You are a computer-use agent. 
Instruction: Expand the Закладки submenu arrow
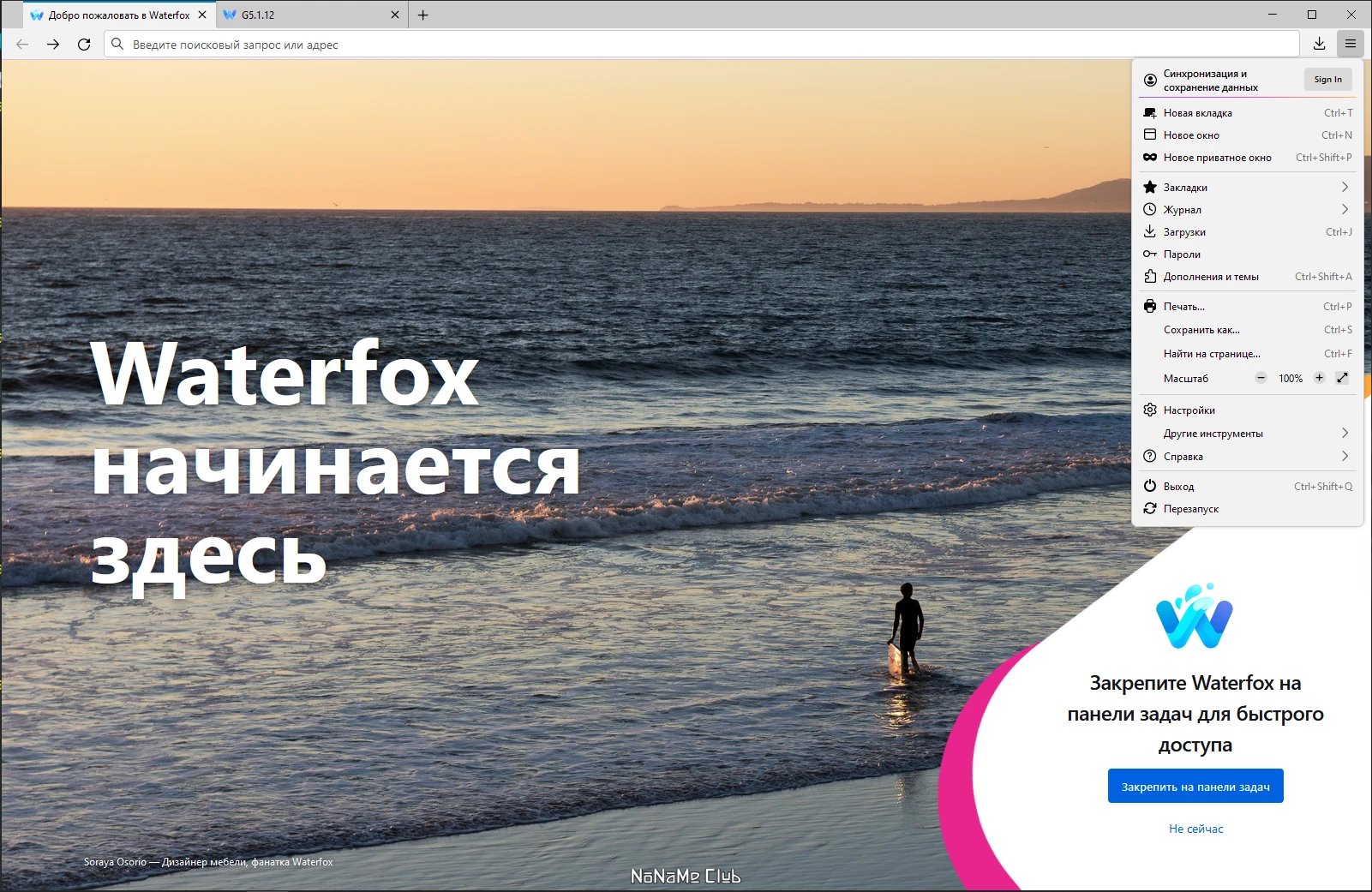(x=1345, y=187)
